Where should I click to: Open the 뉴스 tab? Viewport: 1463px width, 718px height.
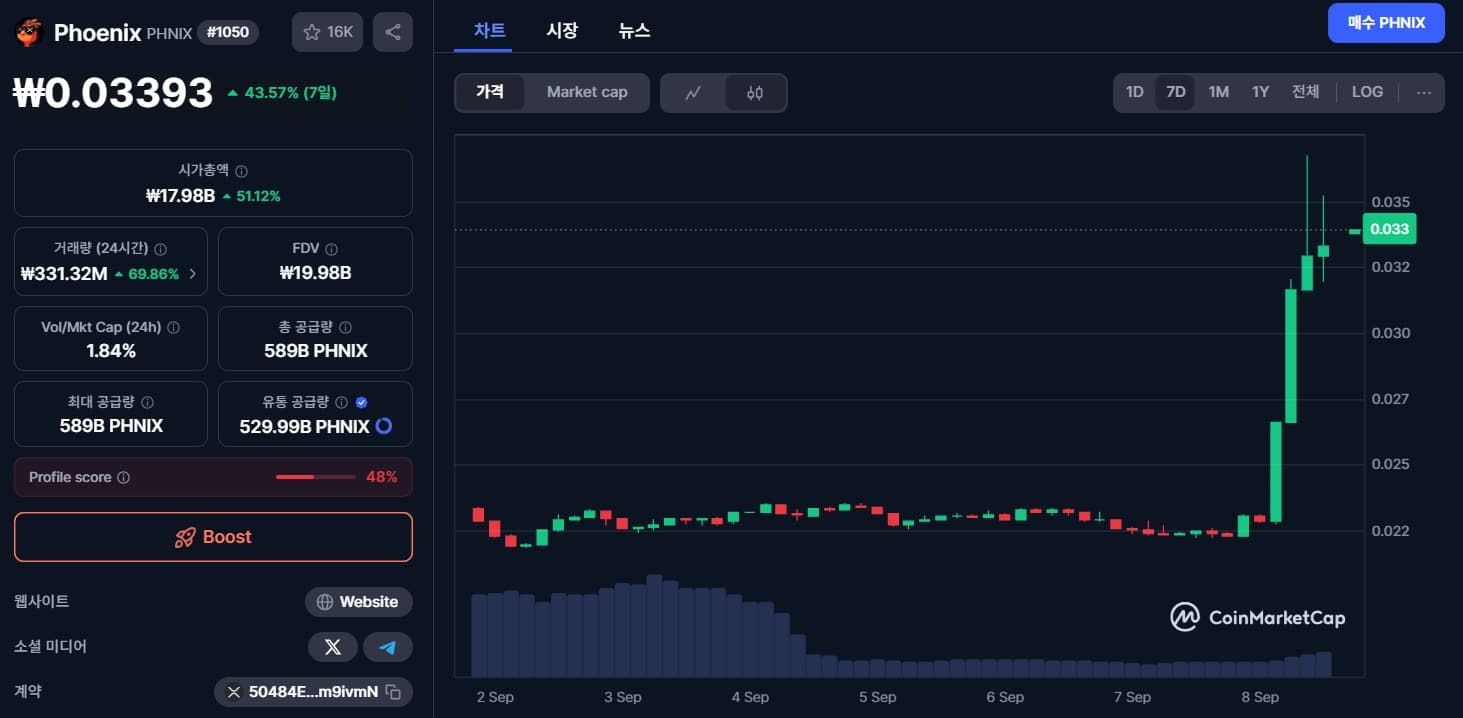click(634, 30)
